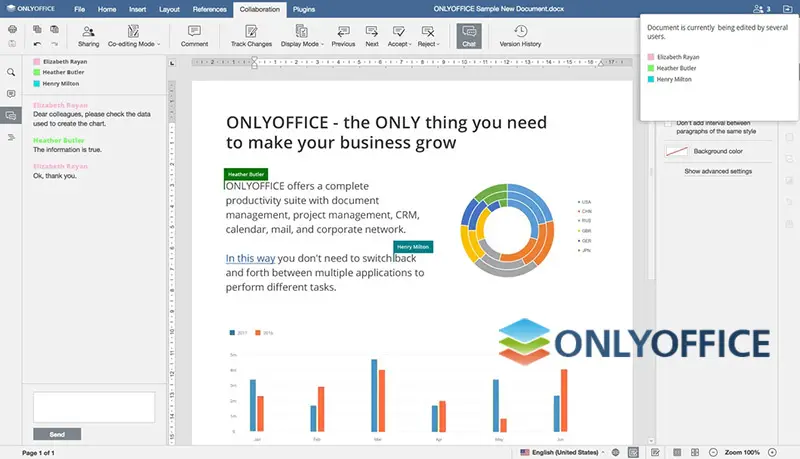The image size is (800, 459).
Task: Switch to the Plugins tab
Action: point(304,9)
